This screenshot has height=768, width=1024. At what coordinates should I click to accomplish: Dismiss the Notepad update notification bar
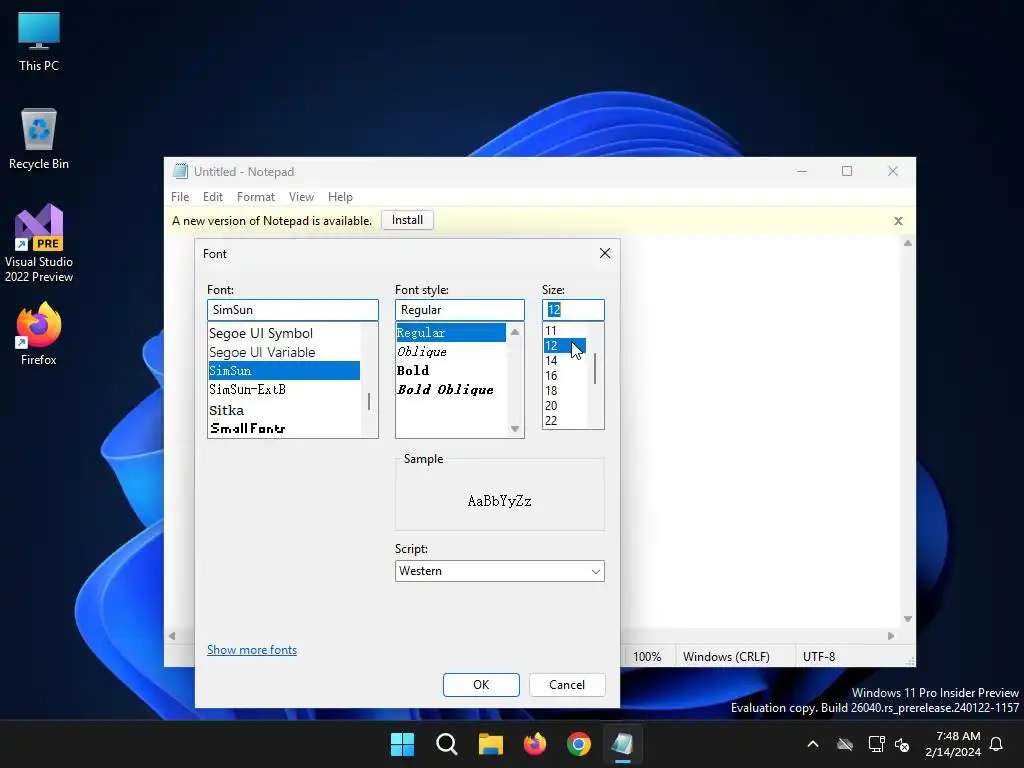899,221
